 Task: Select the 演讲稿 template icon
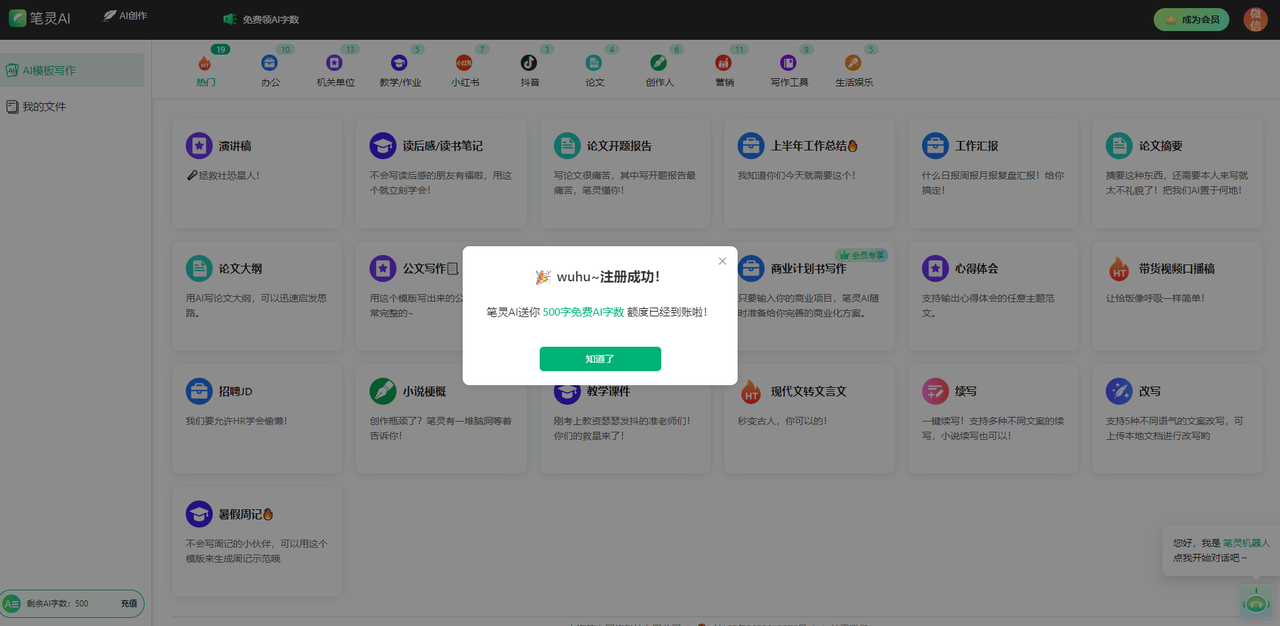(198, 145)
